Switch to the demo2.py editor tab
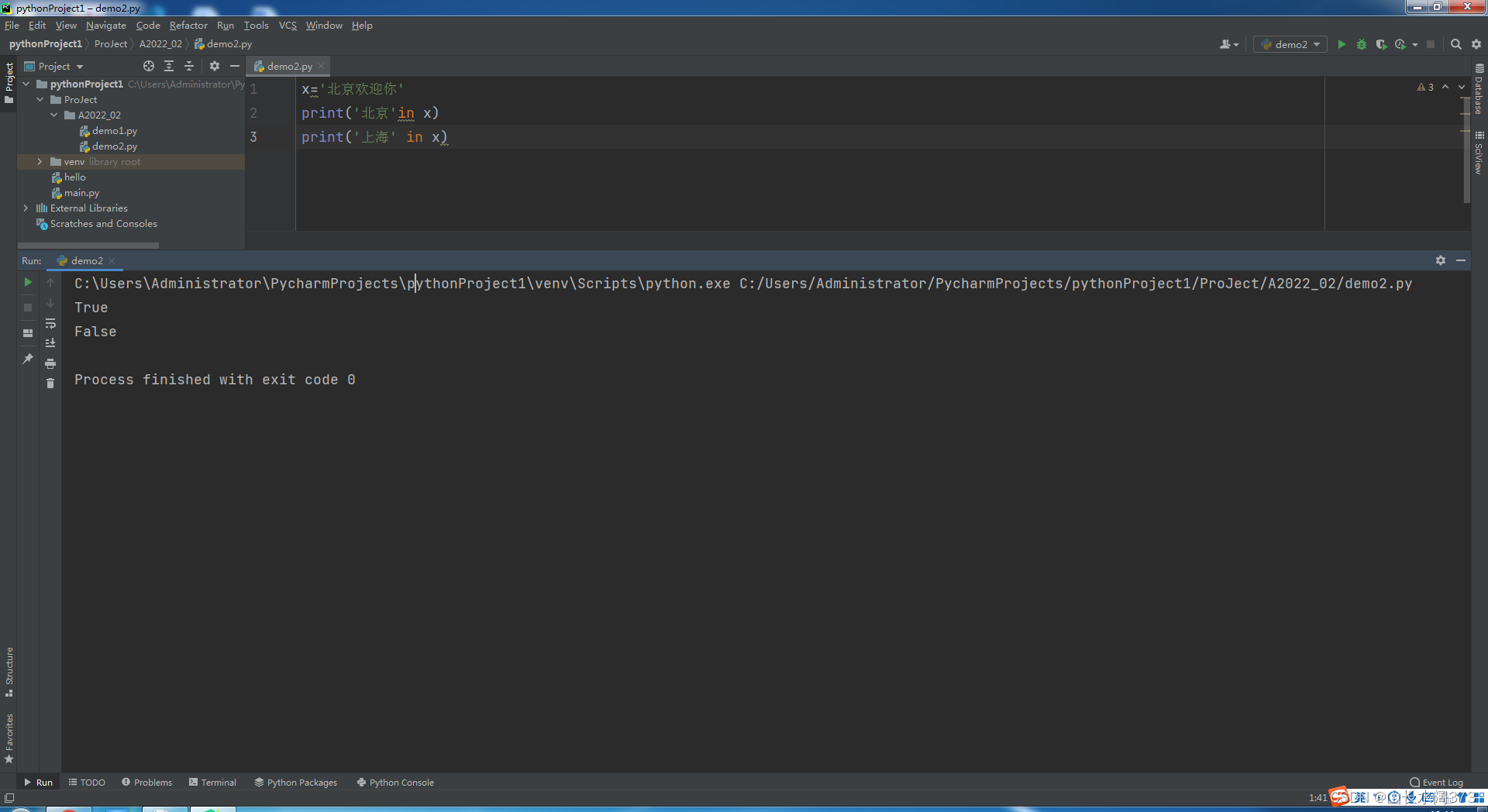Screen dimensions: 1488x812 coord(288,66)
